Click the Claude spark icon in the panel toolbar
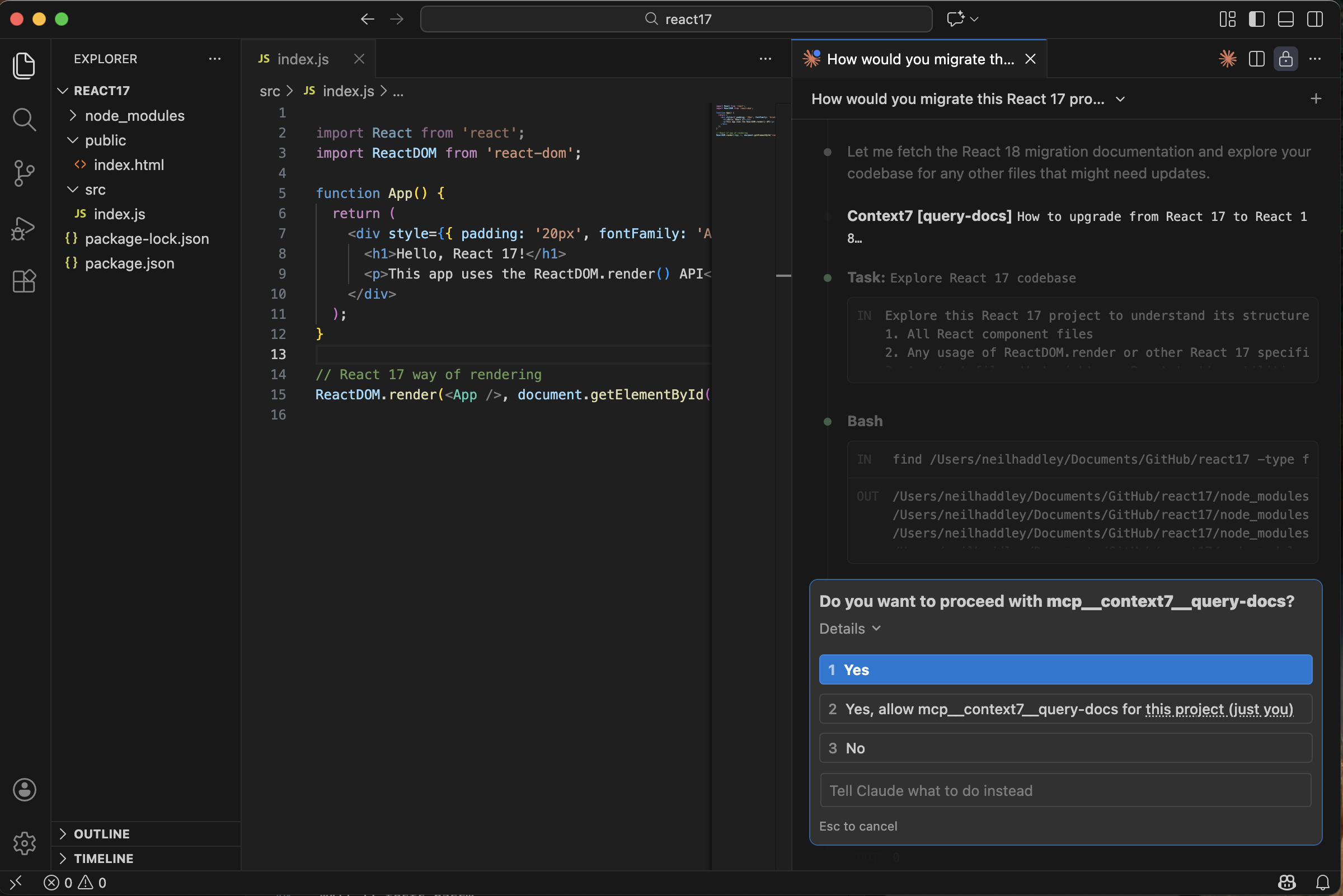Image resolution: width=1343 pixels, height=896 pixels. (1227, 58)
